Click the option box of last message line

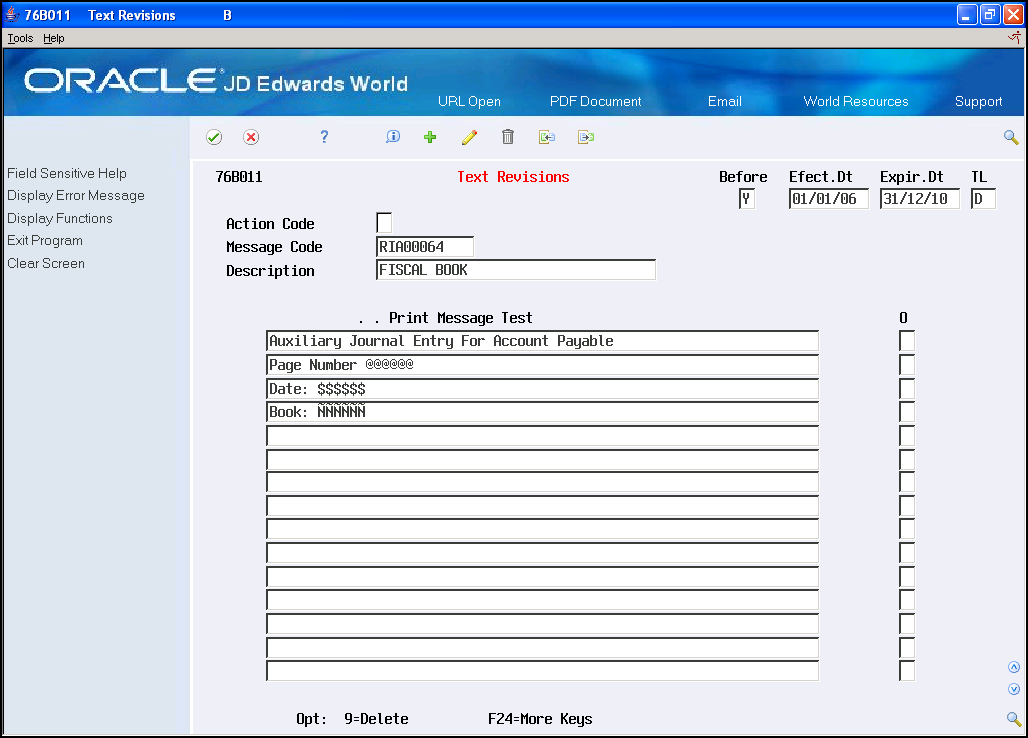click(x=907, y=671)
